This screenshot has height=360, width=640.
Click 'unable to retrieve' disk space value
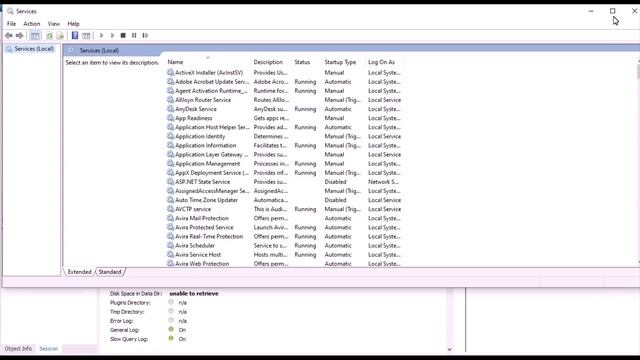[194, 293]
